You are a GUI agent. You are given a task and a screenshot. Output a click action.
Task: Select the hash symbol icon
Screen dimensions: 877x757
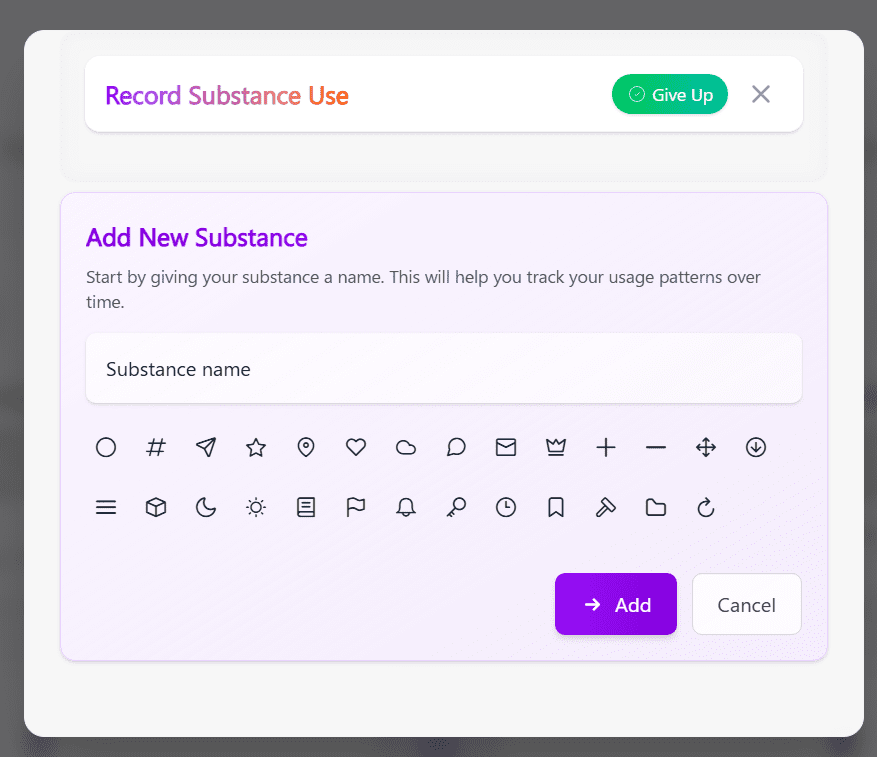pos(156,448)
